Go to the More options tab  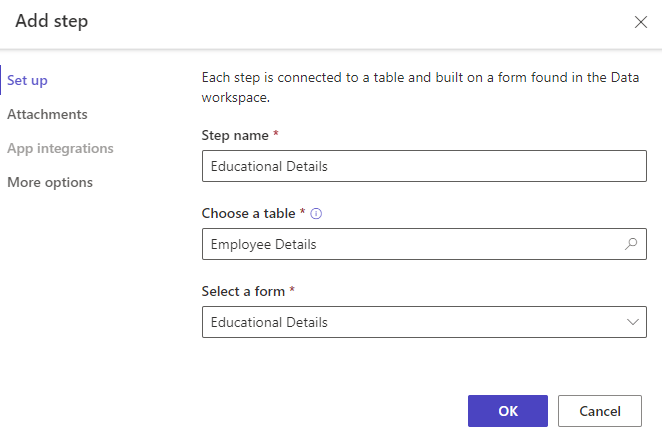click(x=50, y=182)
